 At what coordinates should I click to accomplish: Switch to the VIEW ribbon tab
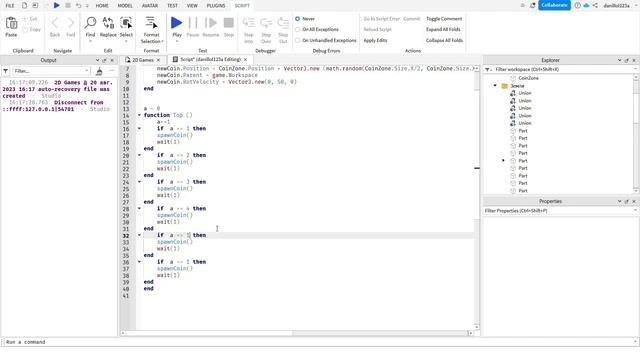[x=192, y=6]
